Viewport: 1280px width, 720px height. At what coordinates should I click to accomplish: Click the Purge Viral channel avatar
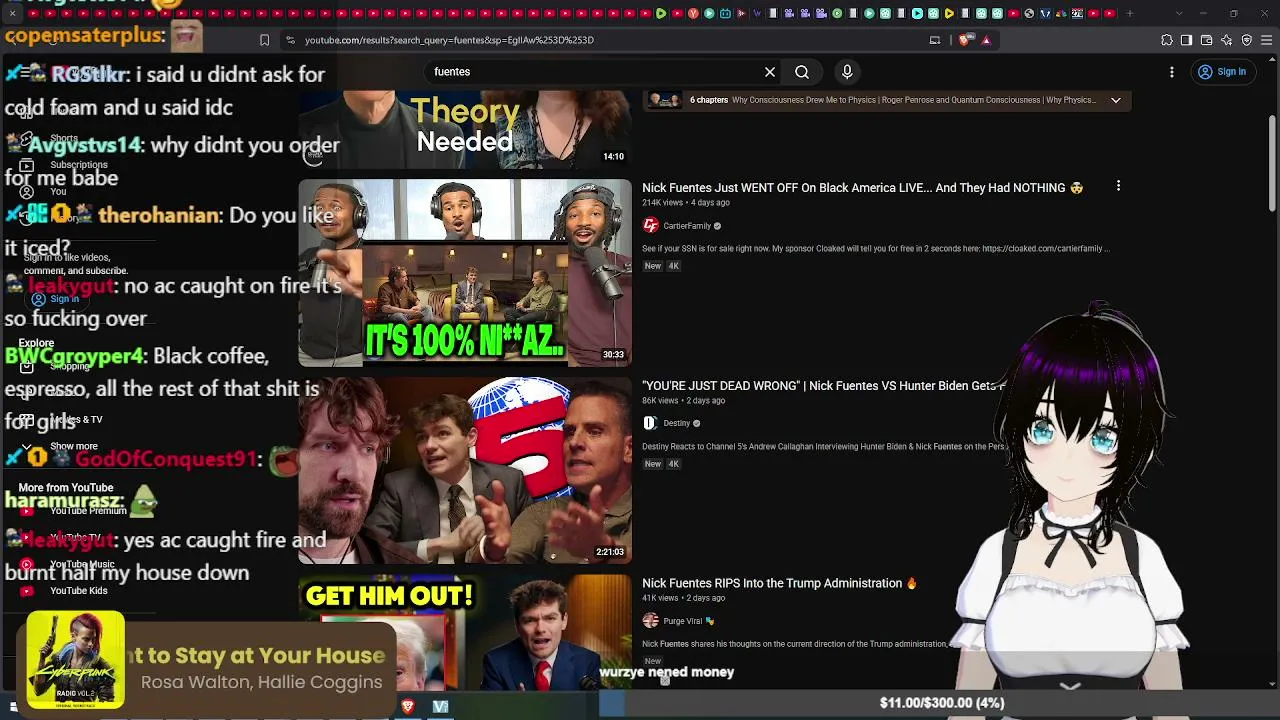[x=651, y=621]
